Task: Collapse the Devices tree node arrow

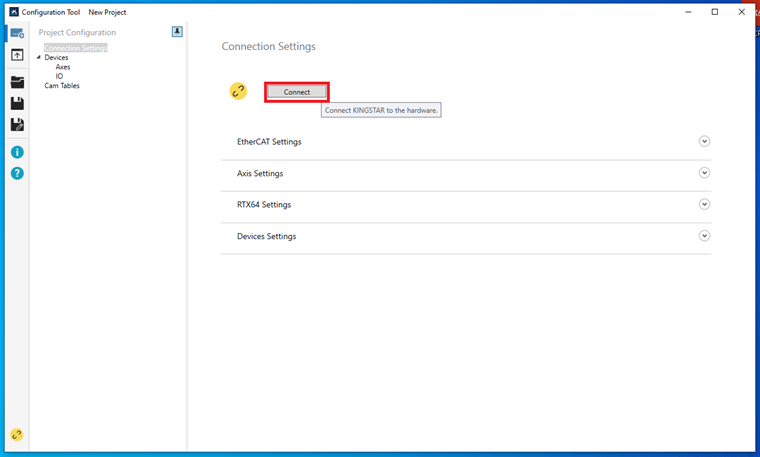Action: tap(39, 58)
